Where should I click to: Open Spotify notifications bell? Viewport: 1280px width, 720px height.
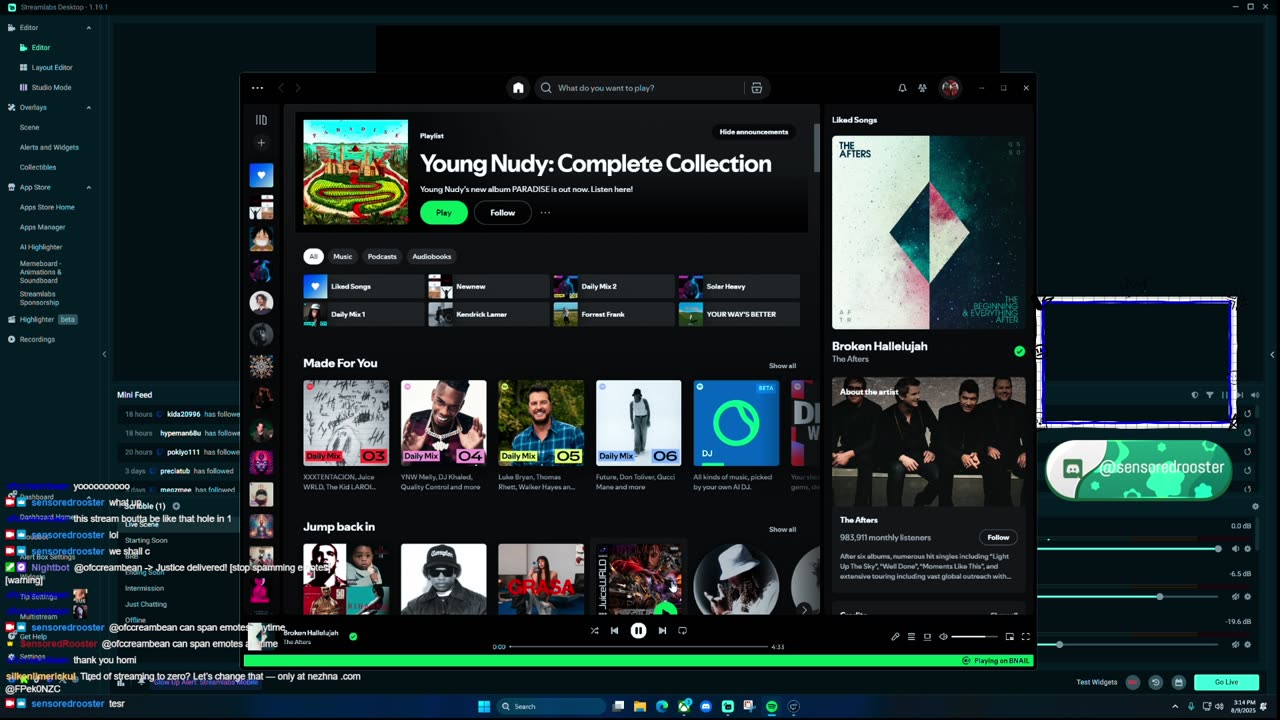[902, 88]
